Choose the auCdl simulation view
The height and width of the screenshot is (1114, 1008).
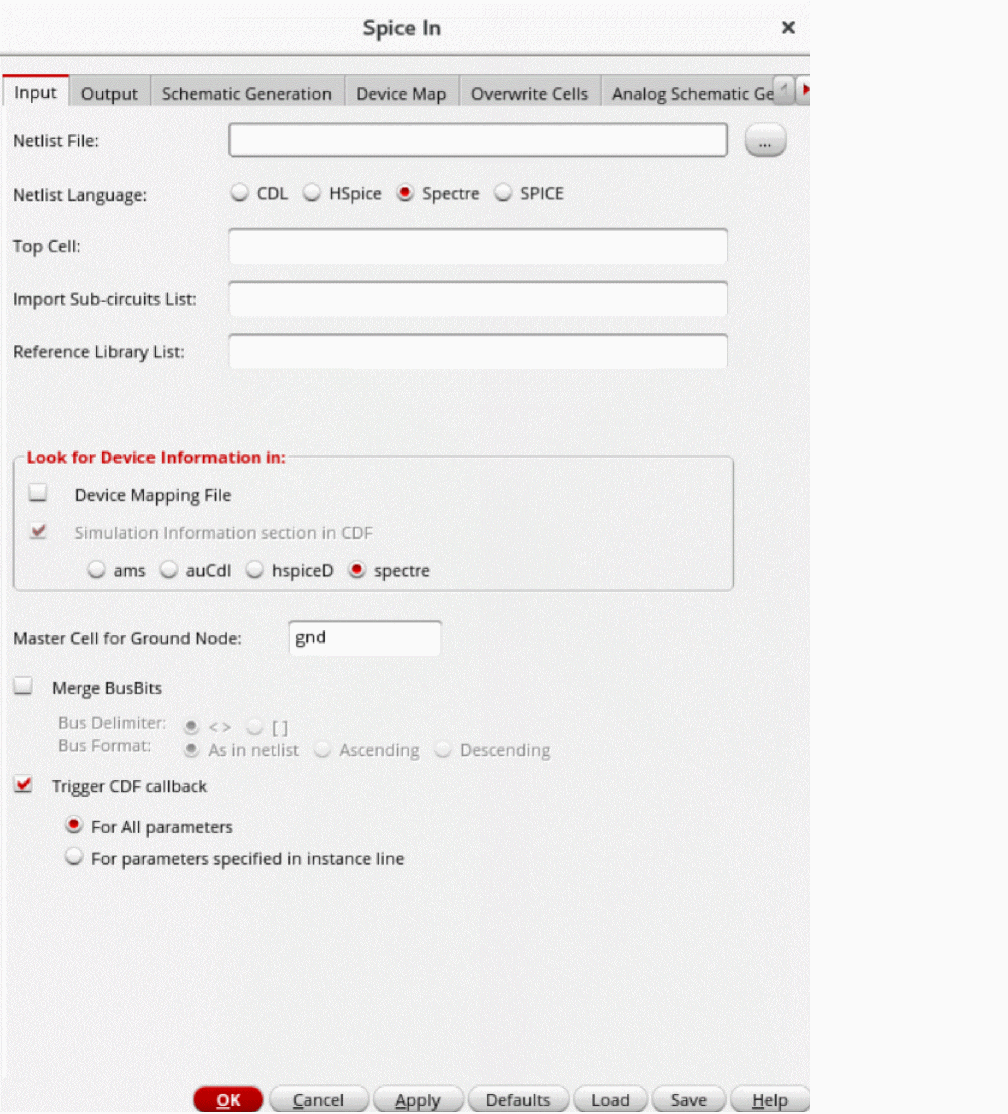point(168,570)
